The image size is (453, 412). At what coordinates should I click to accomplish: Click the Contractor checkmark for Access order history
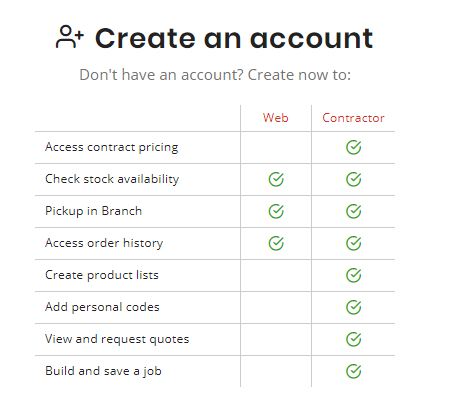coord(353,243)
